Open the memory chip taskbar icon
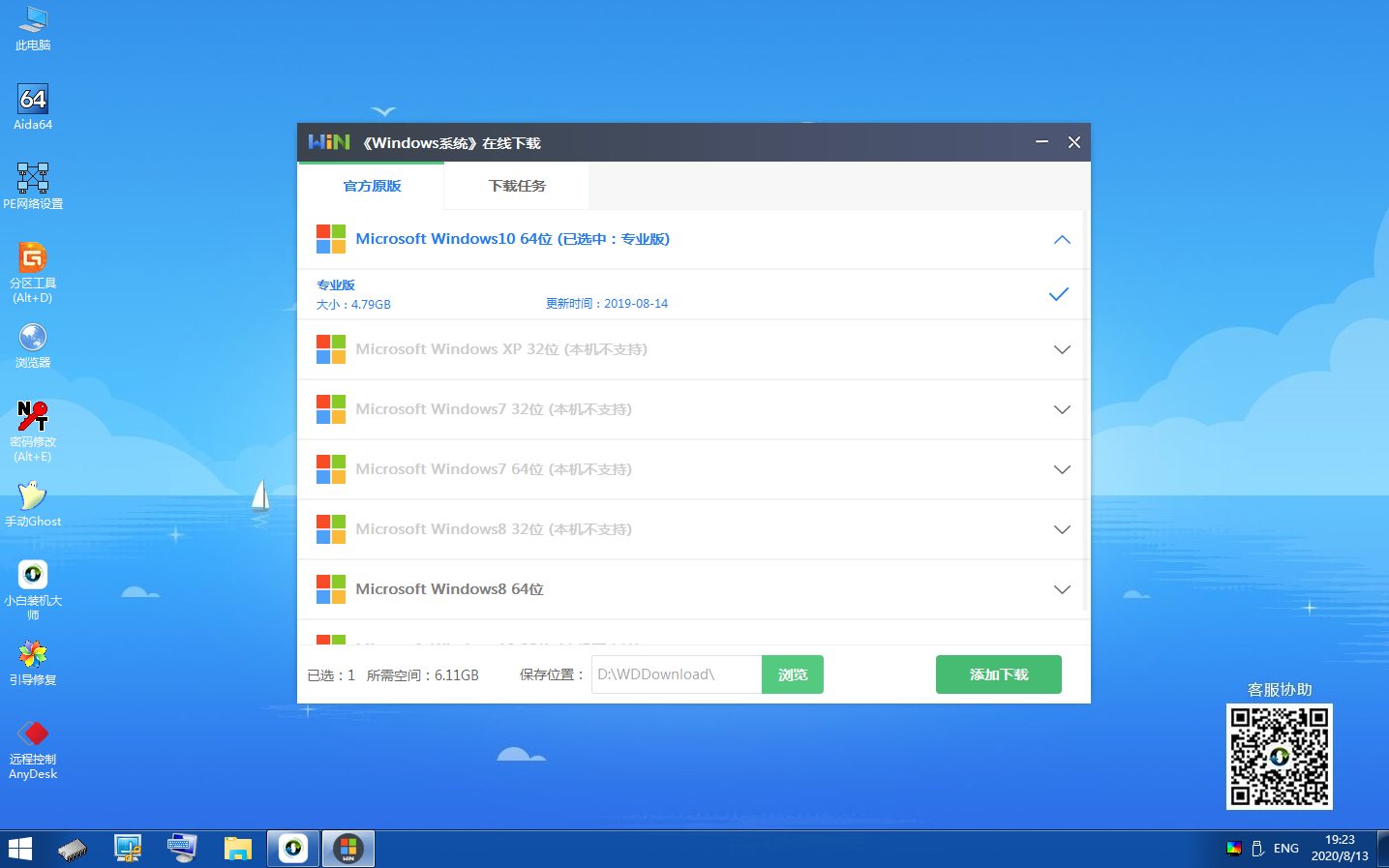The image size is (1389, 868). click(x=73, y=850)
